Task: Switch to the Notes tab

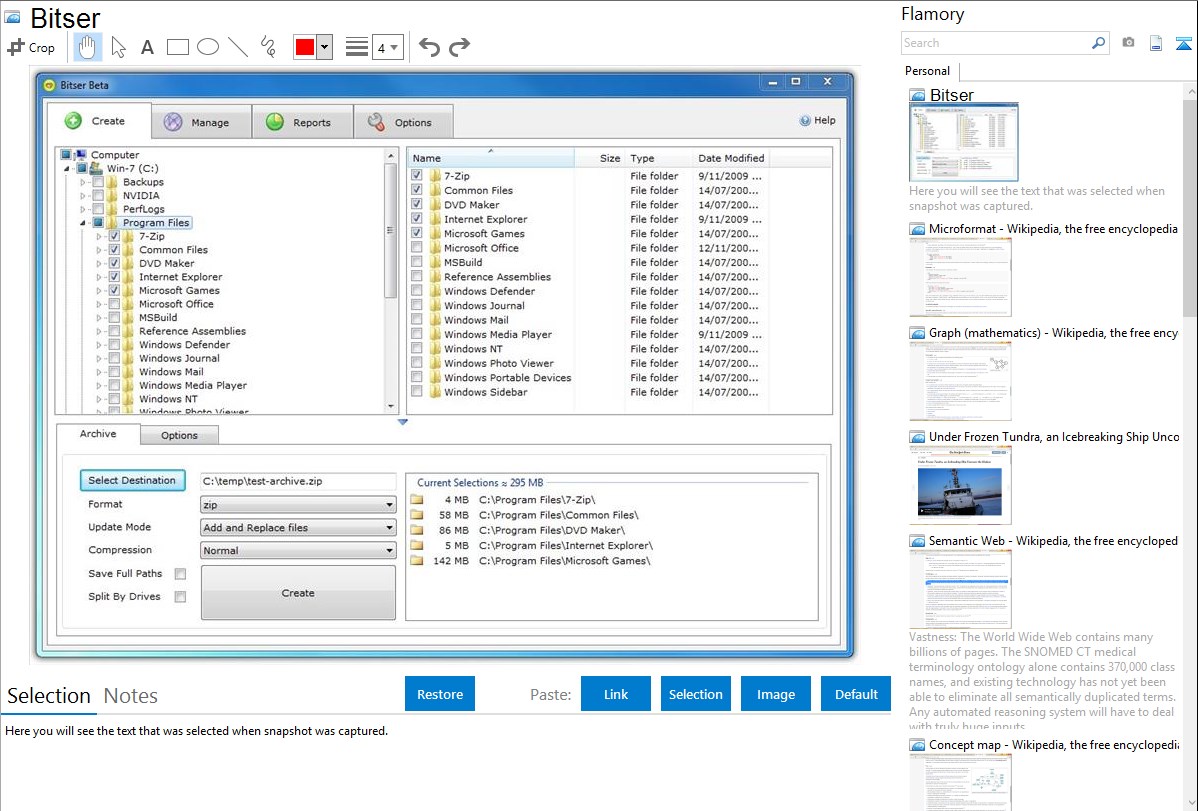Action: tap(131, 696)
